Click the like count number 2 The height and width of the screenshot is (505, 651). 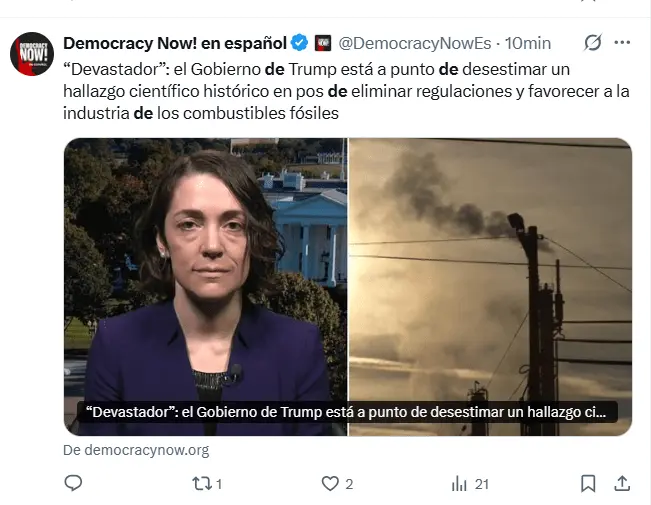pyautogui.click(x=349, y=484)
